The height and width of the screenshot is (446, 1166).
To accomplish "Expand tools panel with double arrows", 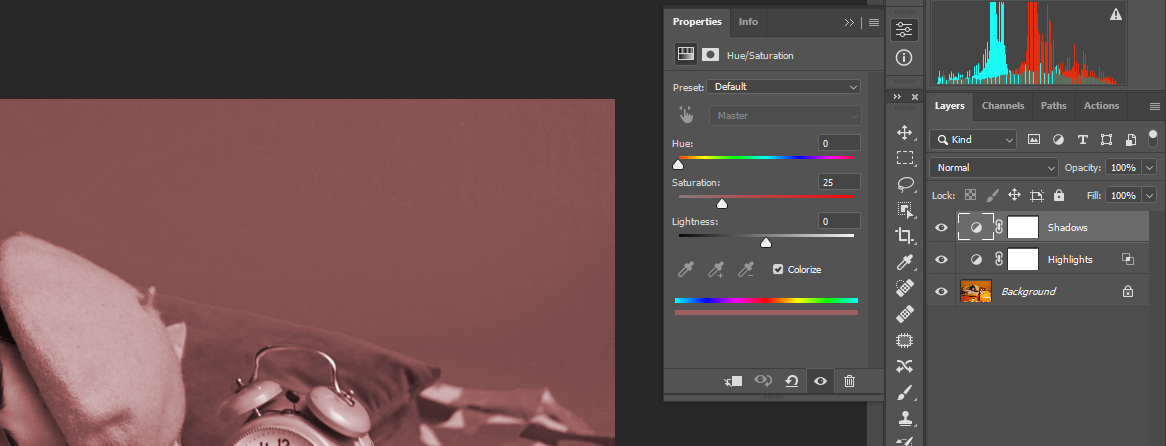I will tap(898, 97).
